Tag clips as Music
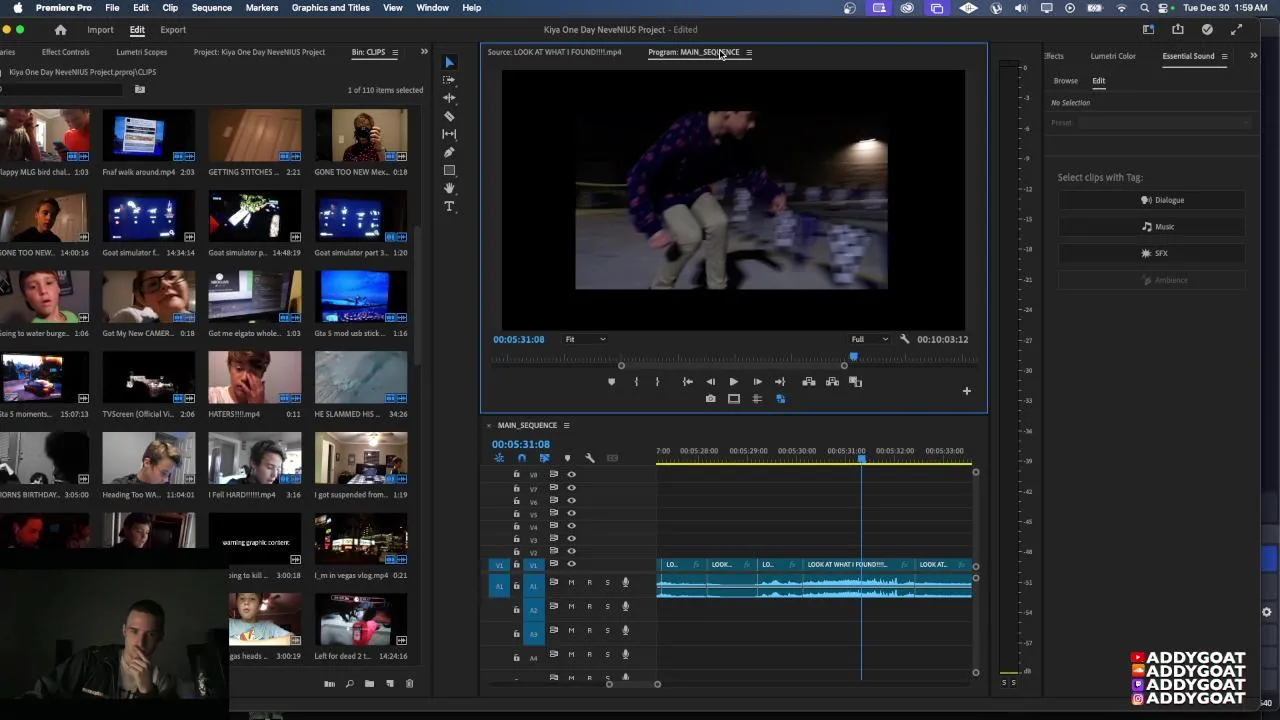This screenshot has width=1280, height=720. pyautogui.click(x=1153, y=227)
